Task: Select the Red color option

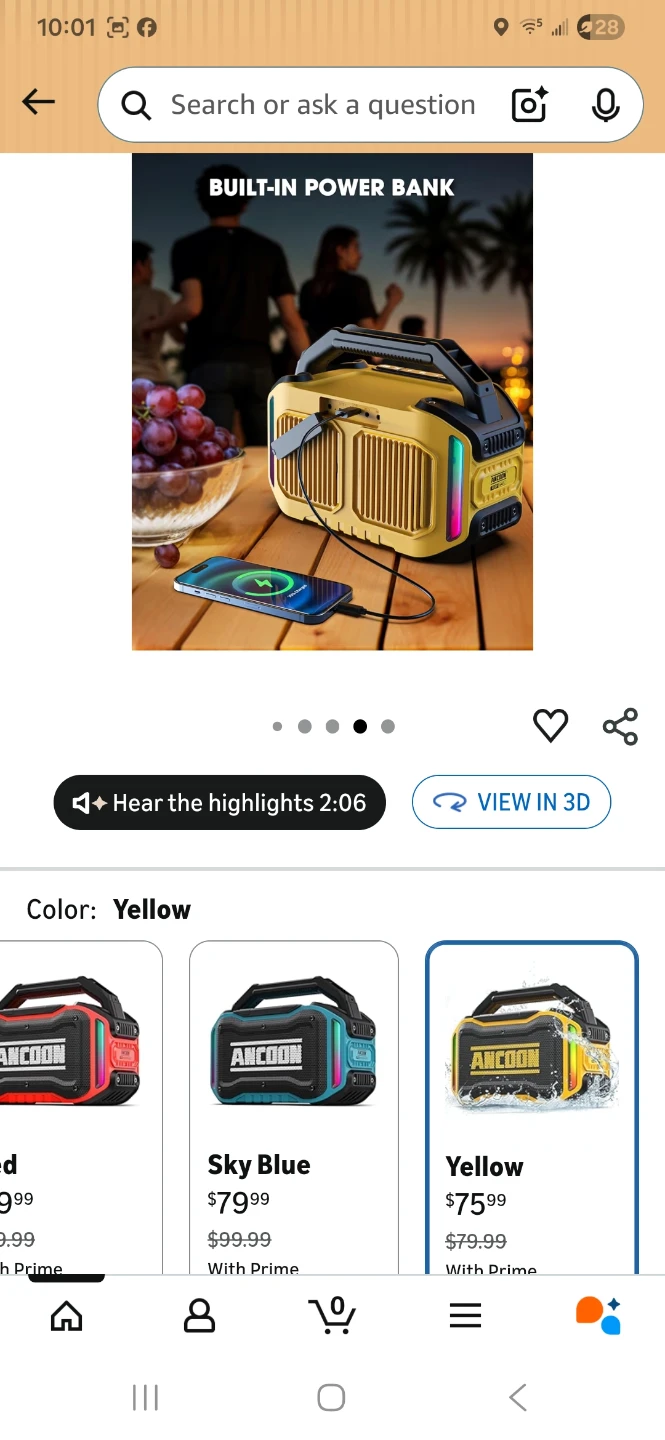Action: point(81,1107)
